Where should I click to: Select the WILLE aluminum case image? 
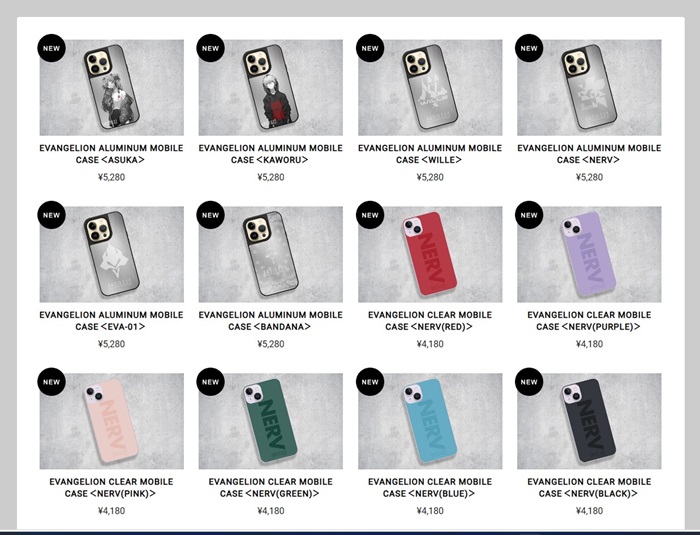(430, 88)
